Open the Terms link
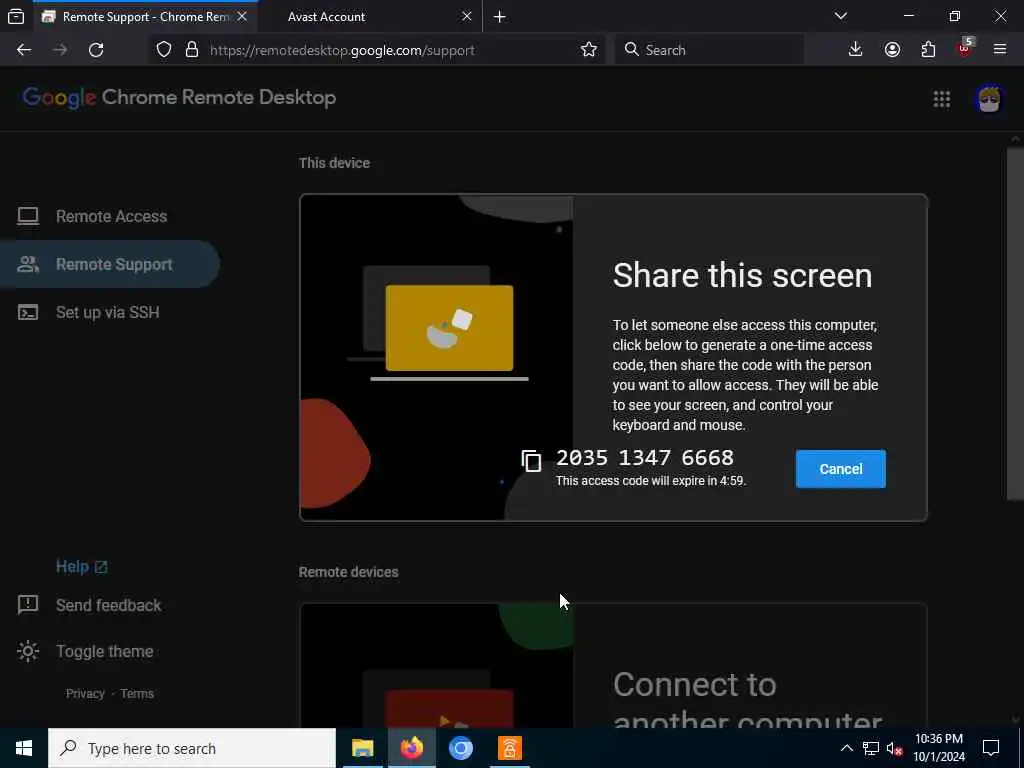This screenshot has height=768, width=1024. click(x=136, y=694)
